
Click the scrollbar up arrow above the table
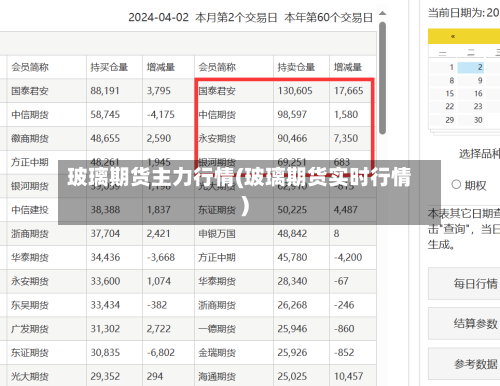click(382, 13)
